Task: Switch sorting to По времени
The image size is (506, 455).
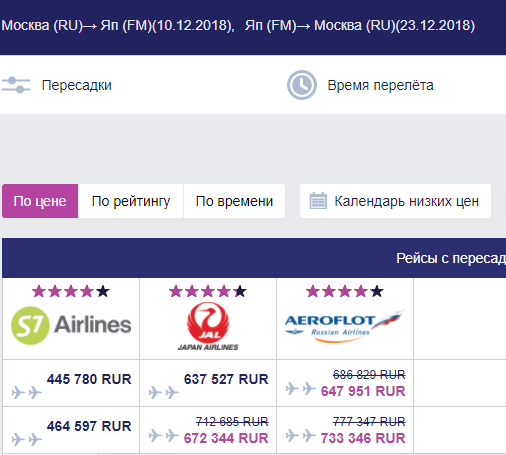Action: [234, 201]
